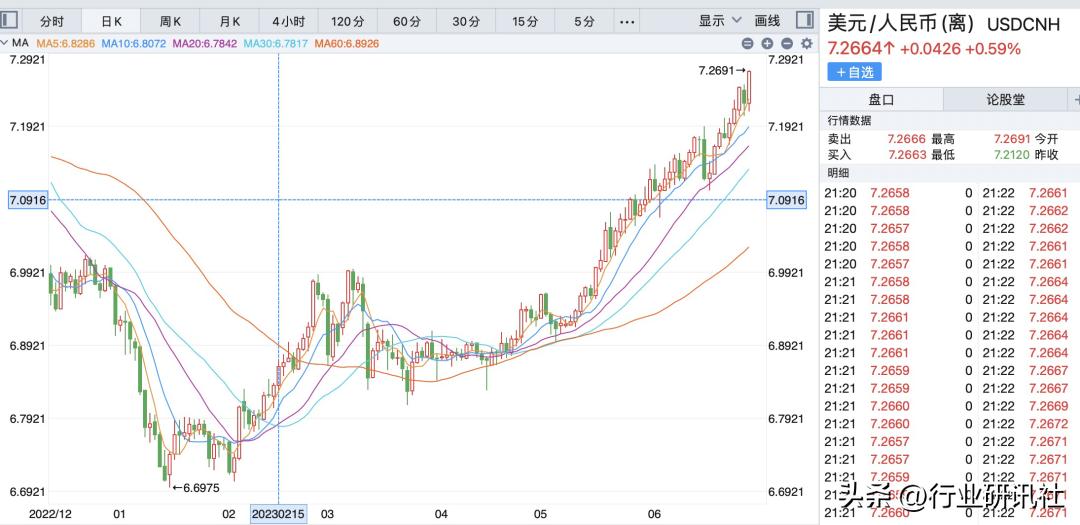
Task: Click the 7.2669 tick price entry
Action: click(1048, 406)
